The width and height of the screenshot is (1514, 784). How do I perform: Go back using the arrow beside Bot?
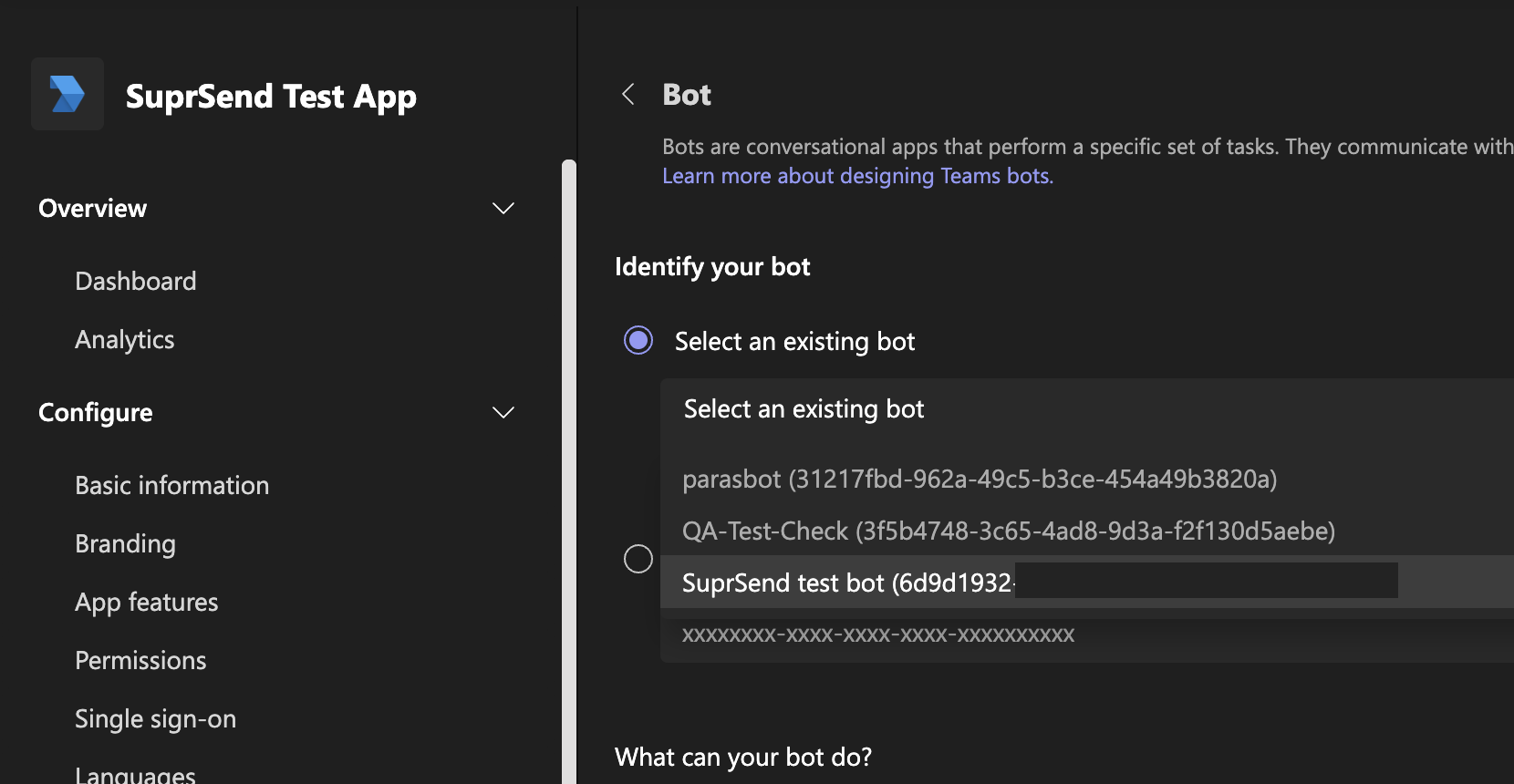tap(627, 94)
